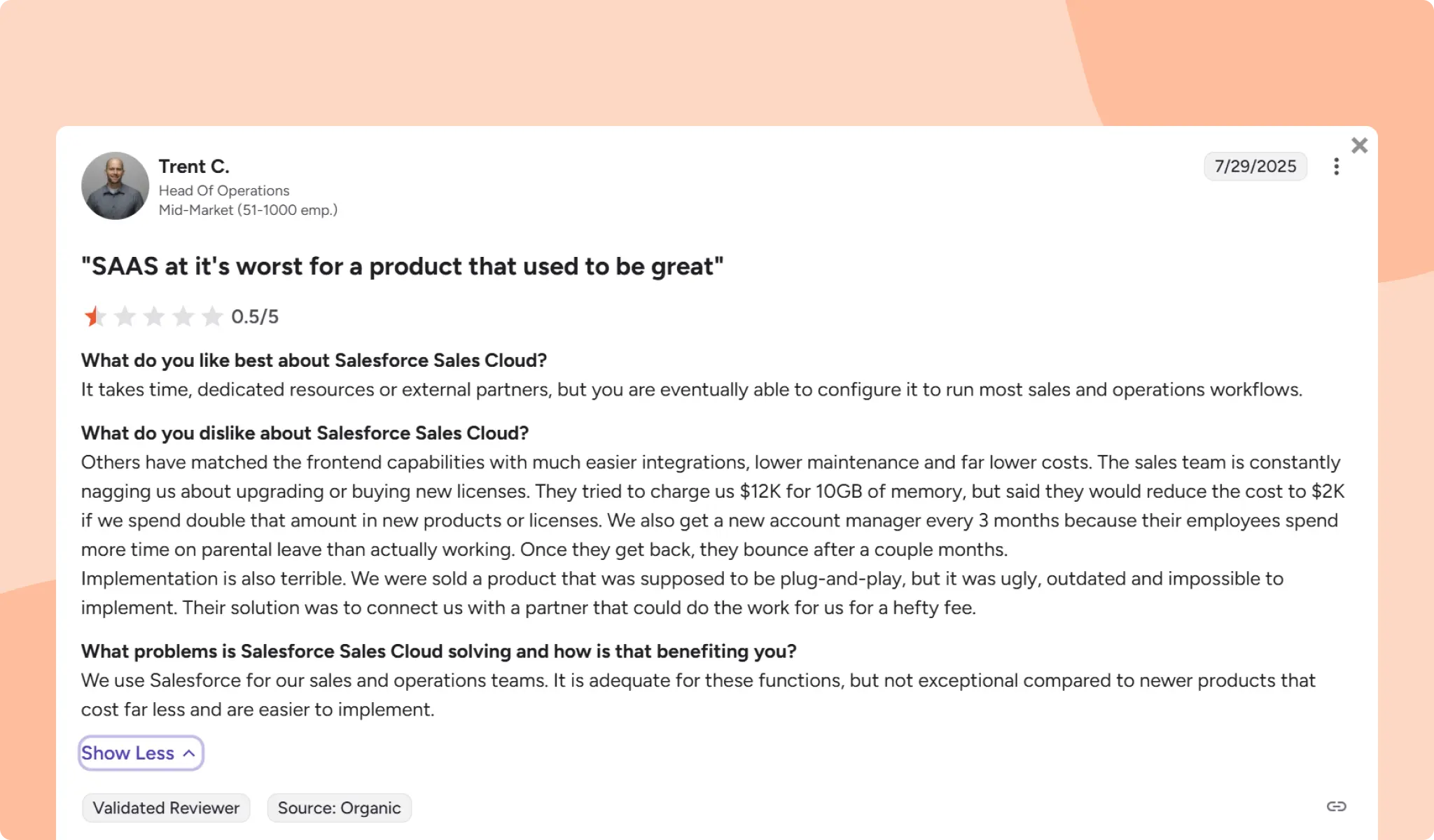This screenshot has width=1434, height=840.
Task: Click the first orange star icon
Action: (x=97, y=316)
